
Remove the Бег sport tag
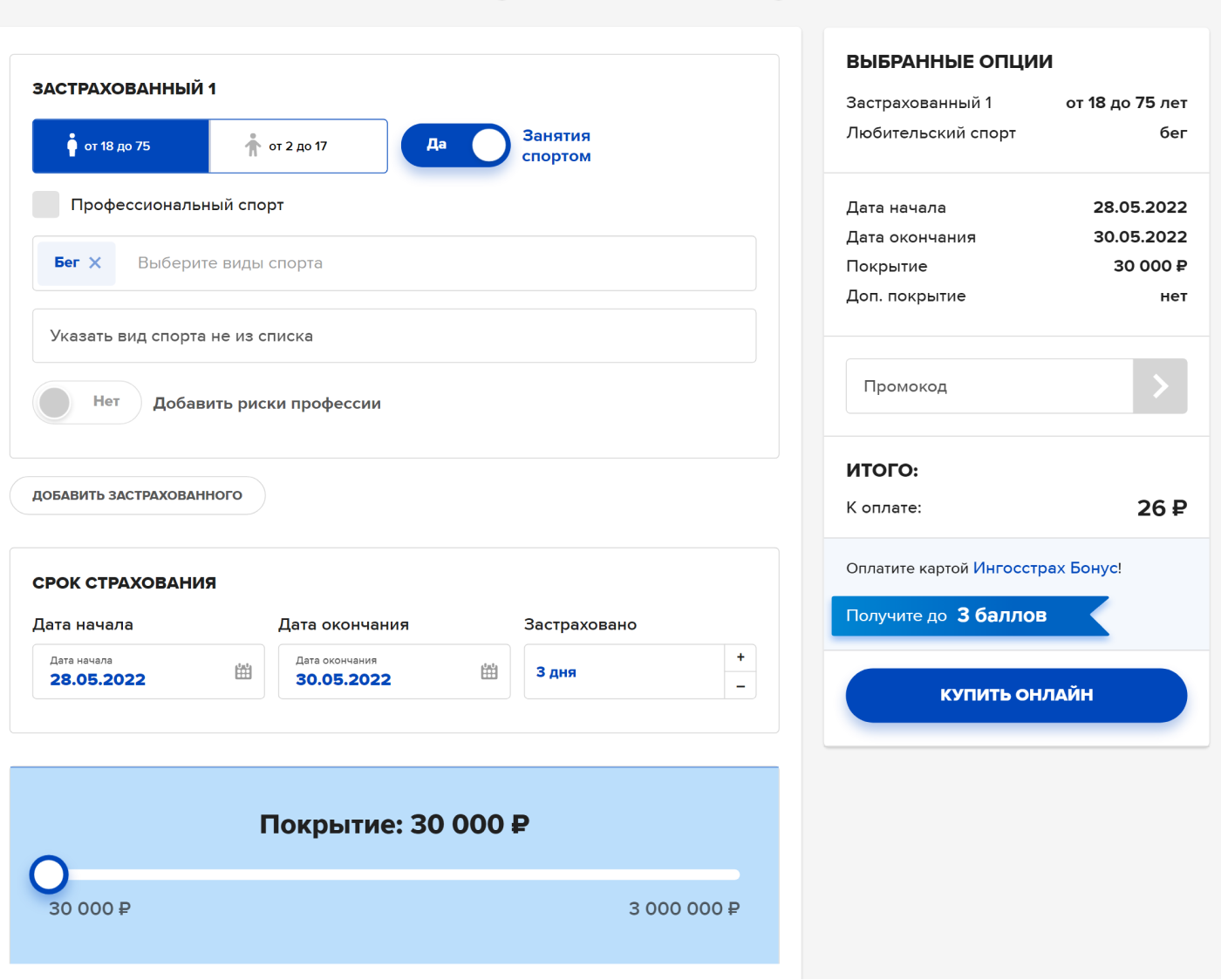[95, 262]
